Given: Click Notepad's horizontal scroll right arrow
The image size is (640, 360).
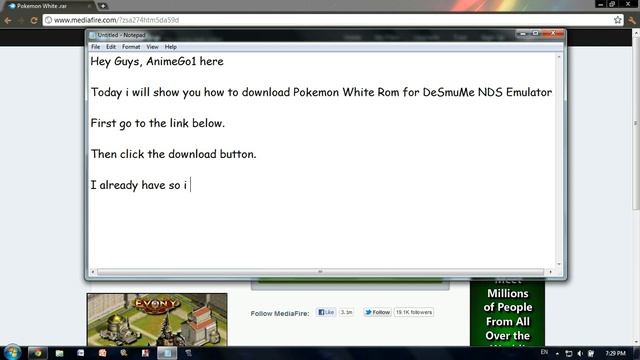Looking at the screenshot, I should 551,272.
